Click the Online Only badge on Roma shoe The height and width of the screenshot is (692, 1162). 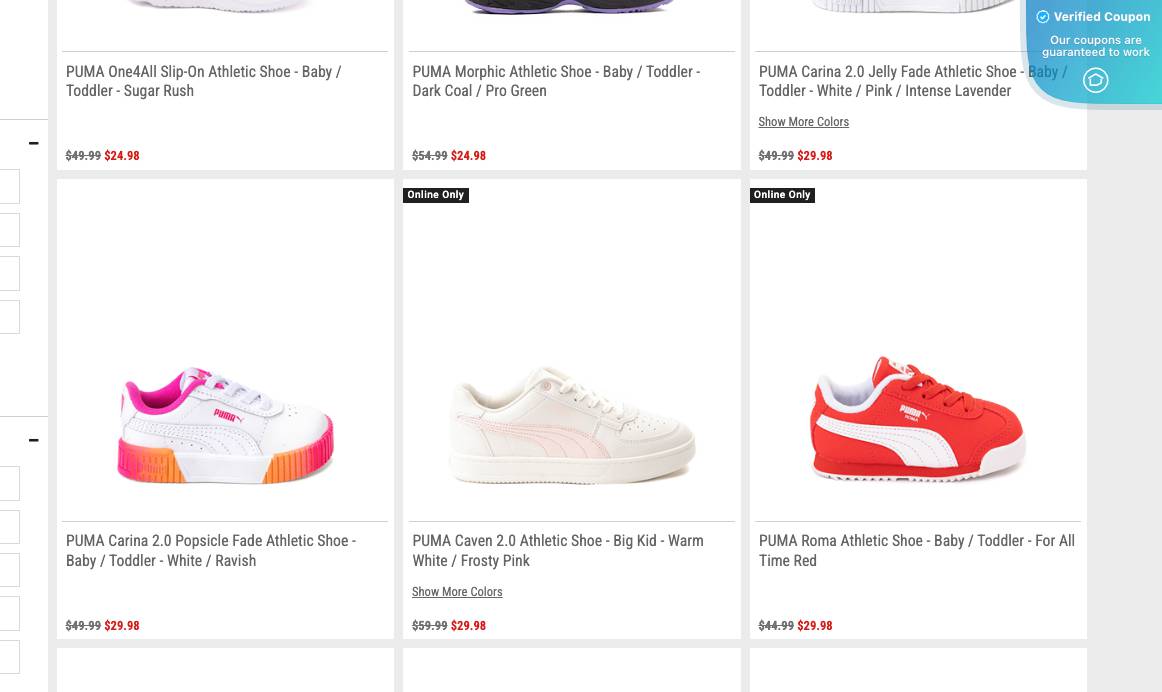pyautogui.click(x=782, y=195)
